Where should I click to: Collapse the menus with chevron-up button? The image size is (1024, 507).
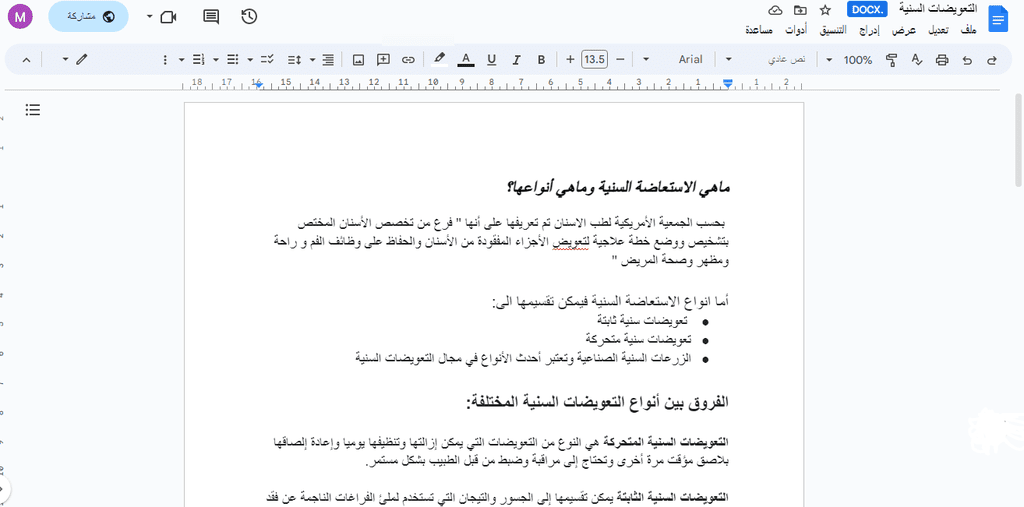(x=26, y=60)
